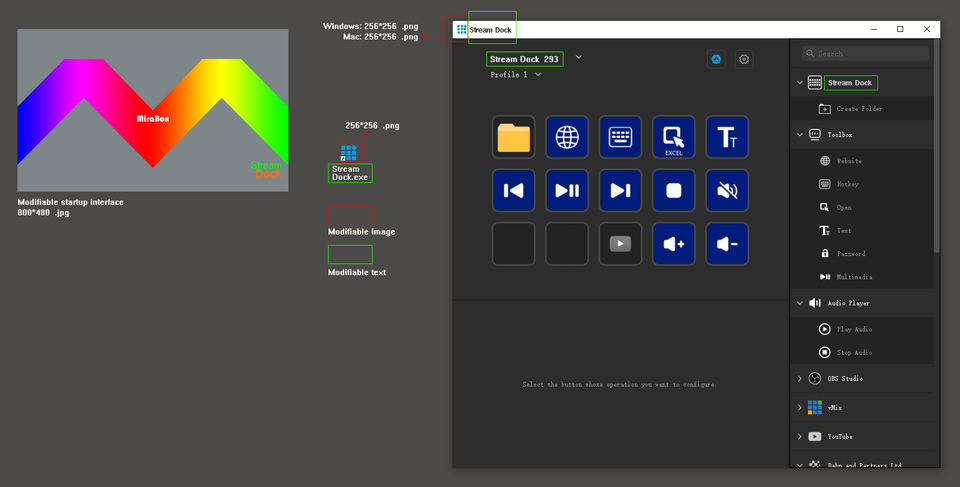960x487 pixels.
Task: Click the keyboard hotkey key in the grid
Action: [x=620, y=137]
